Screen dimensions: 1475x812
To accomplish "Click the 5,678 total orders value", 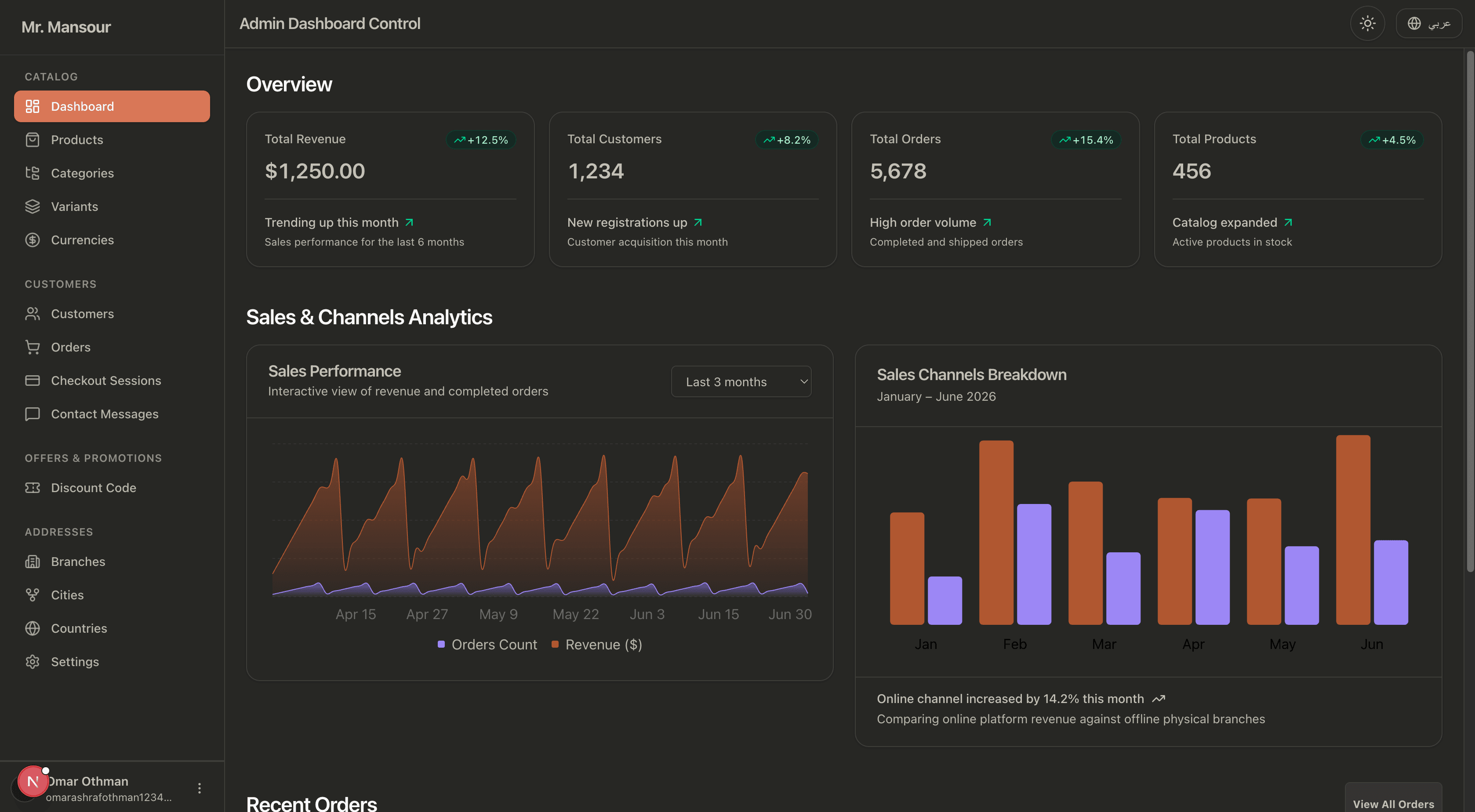I will [898, 171].
